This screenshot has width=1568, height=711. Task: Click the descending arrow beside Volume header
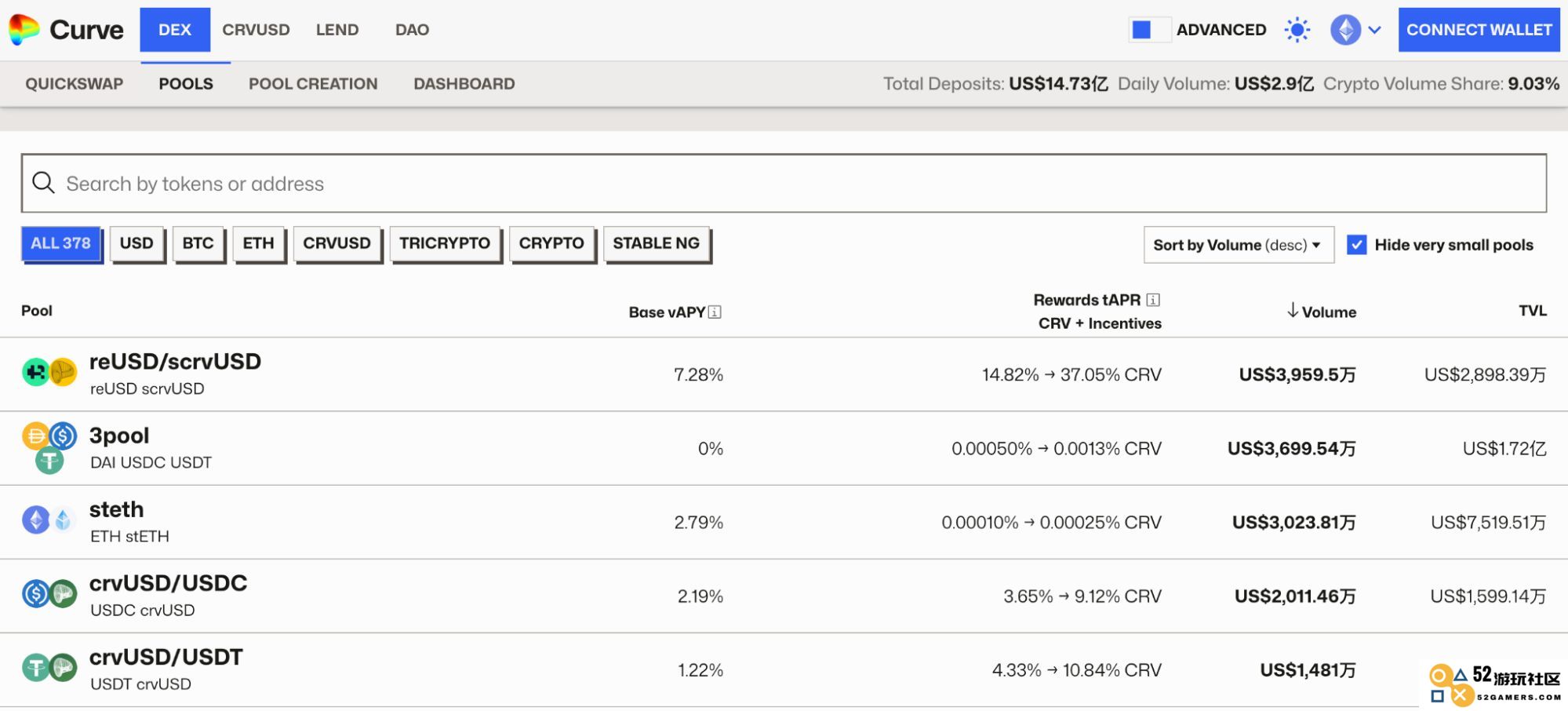coord(1292,311)
